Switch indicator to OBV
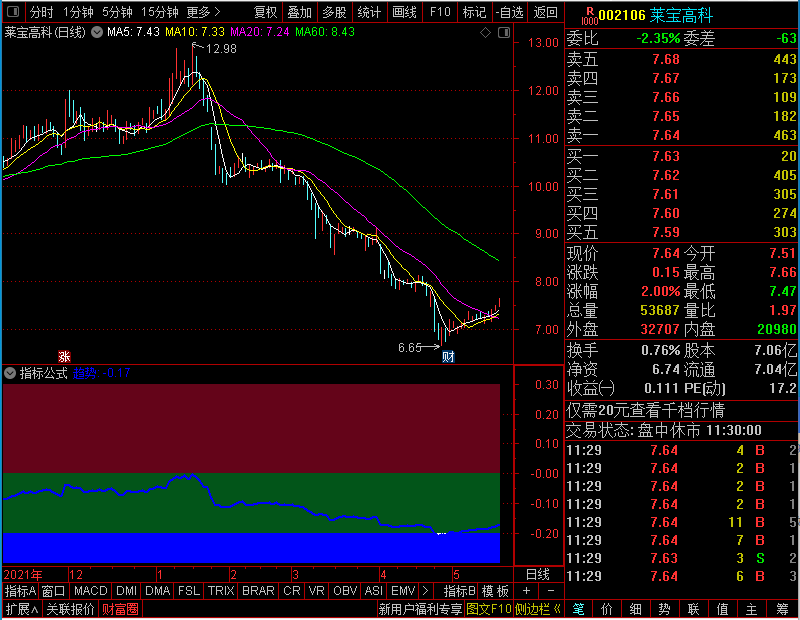The height and width of the screenshot is (620, 800). click(x=345, y=591)
